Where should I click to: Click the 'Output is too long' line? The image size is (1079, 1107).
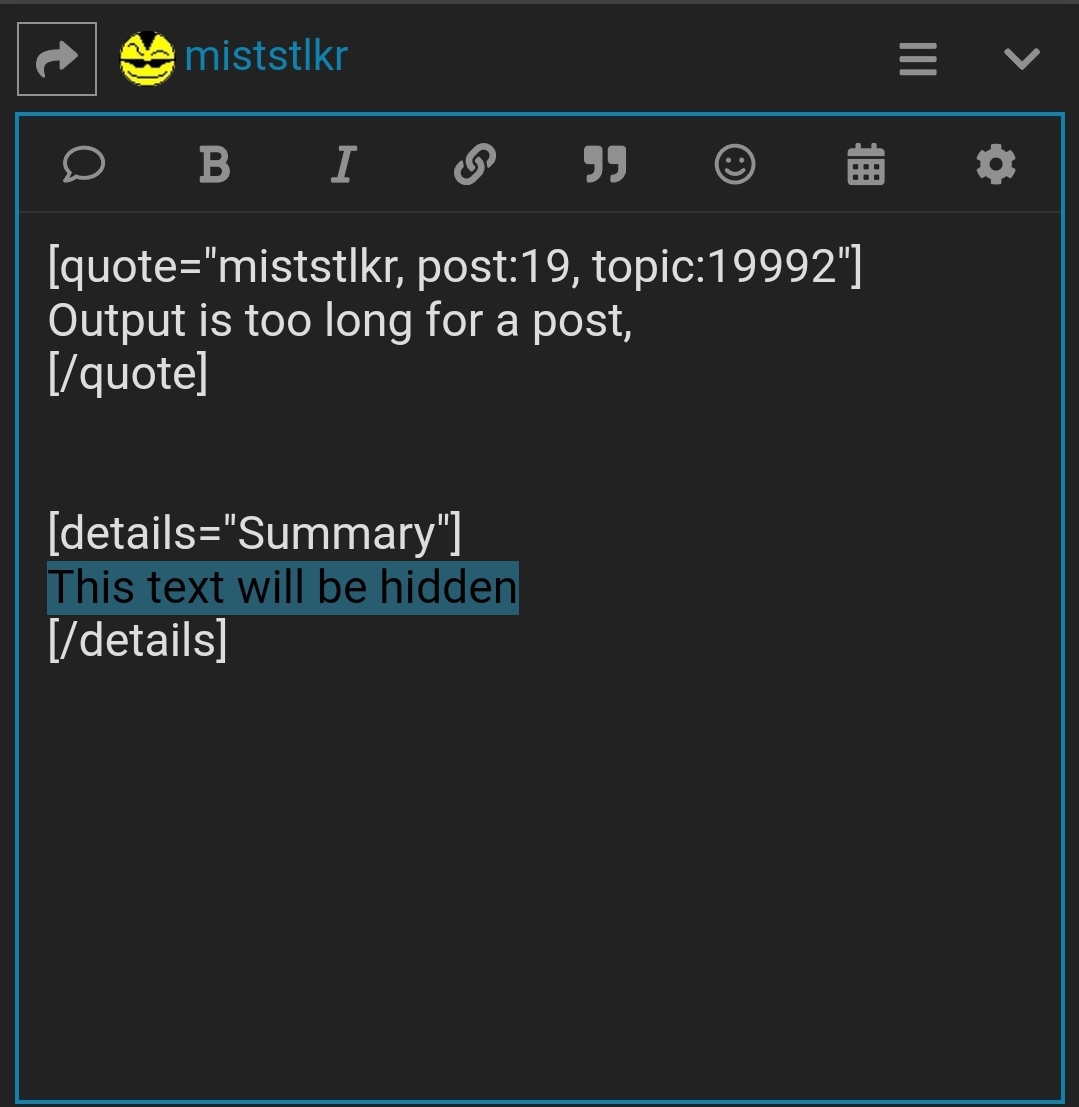click(x=340, y=321)
